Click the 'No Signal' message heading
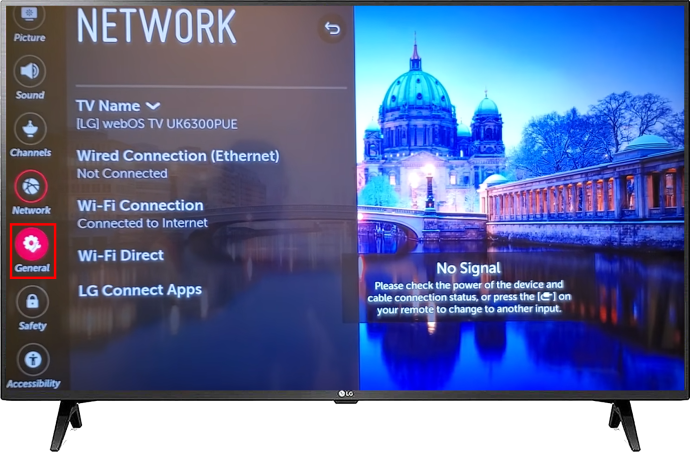690x452 pixels. click(x=468, y=268)
